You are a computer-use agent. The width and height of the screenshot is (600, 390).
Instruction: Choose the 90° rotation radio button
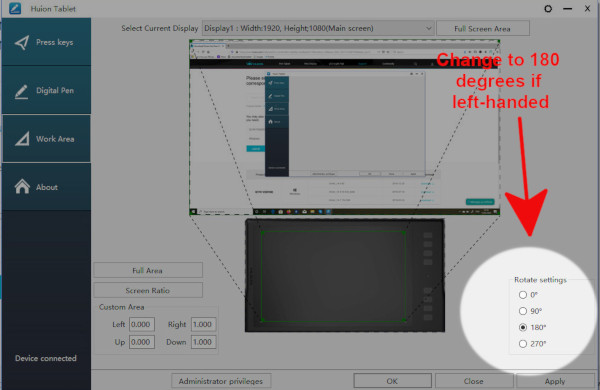pos(523,311)
